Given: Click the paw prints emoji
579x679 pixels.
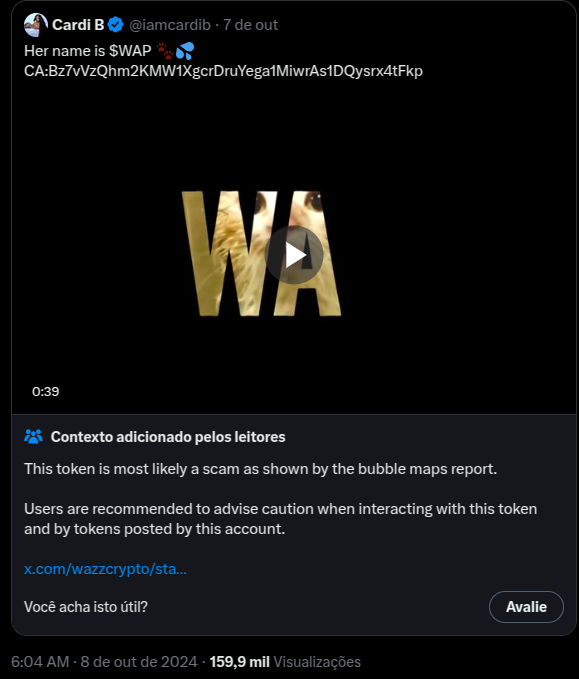Looking at the screenshot, I should [x=165, y=51].
